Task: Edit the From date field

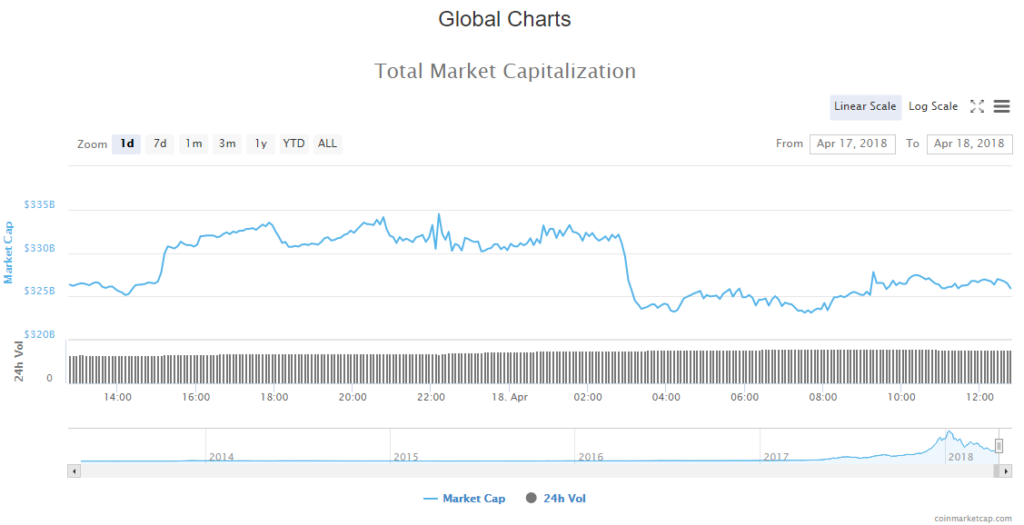Action: 852,144
